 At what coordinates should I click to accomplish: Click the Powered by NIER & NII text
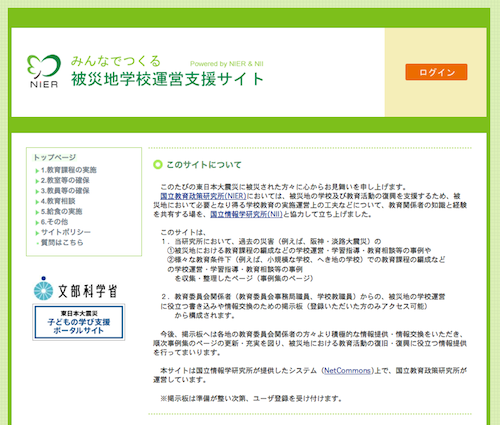(227, 64)
